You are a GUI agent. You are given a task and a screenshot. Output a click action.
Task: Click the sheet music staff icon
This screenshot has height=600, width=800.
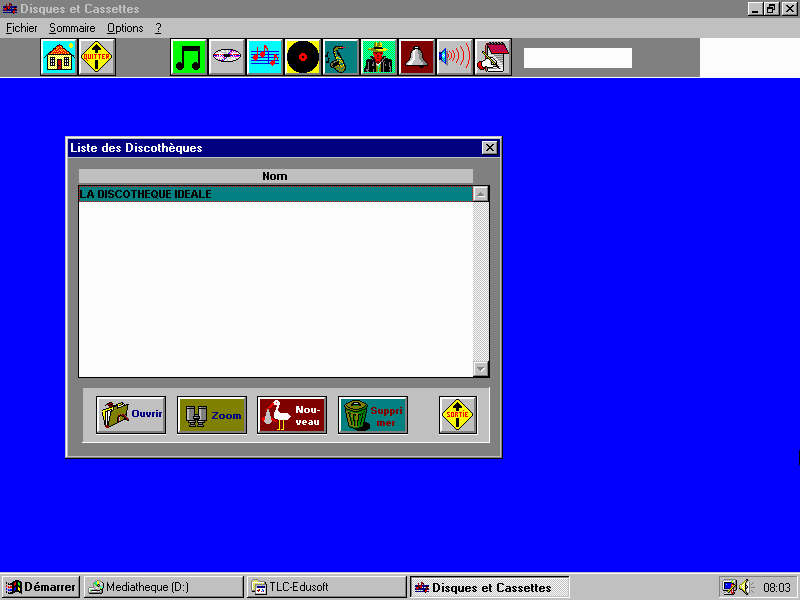(x=265, y=57)
